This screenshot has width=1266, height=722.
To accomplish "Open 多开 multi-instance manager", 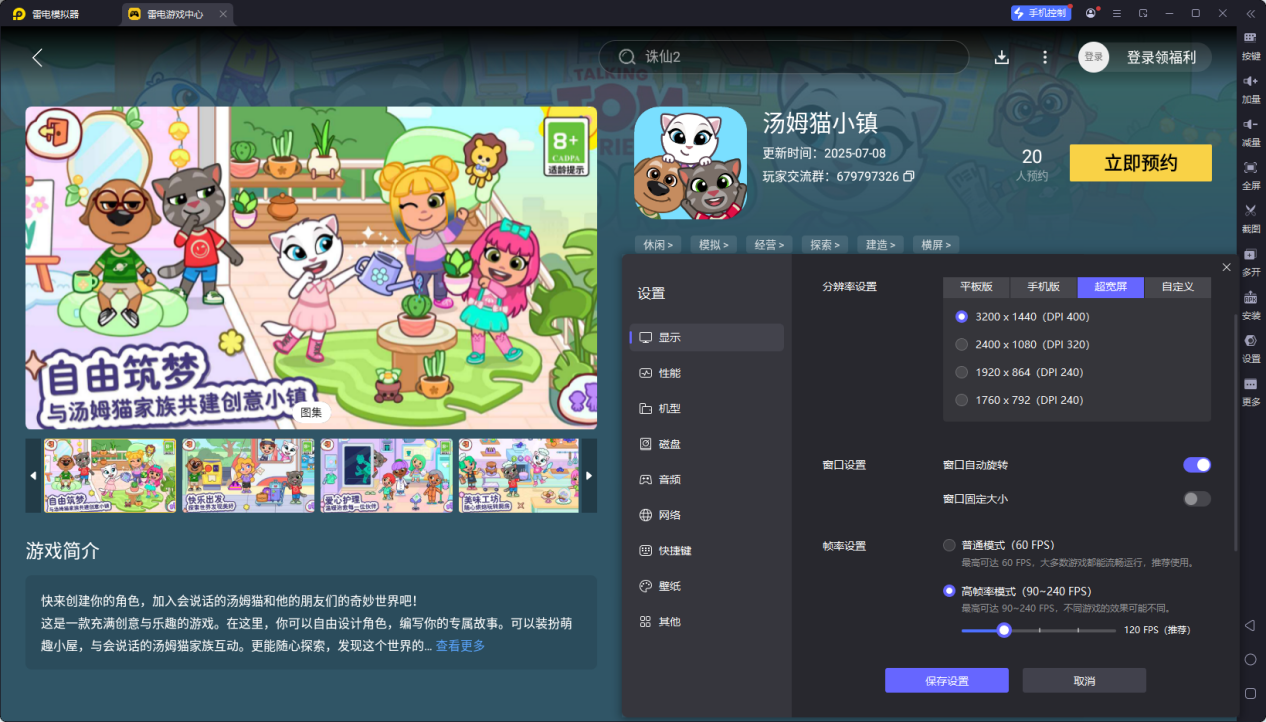I will point(1251,261).
